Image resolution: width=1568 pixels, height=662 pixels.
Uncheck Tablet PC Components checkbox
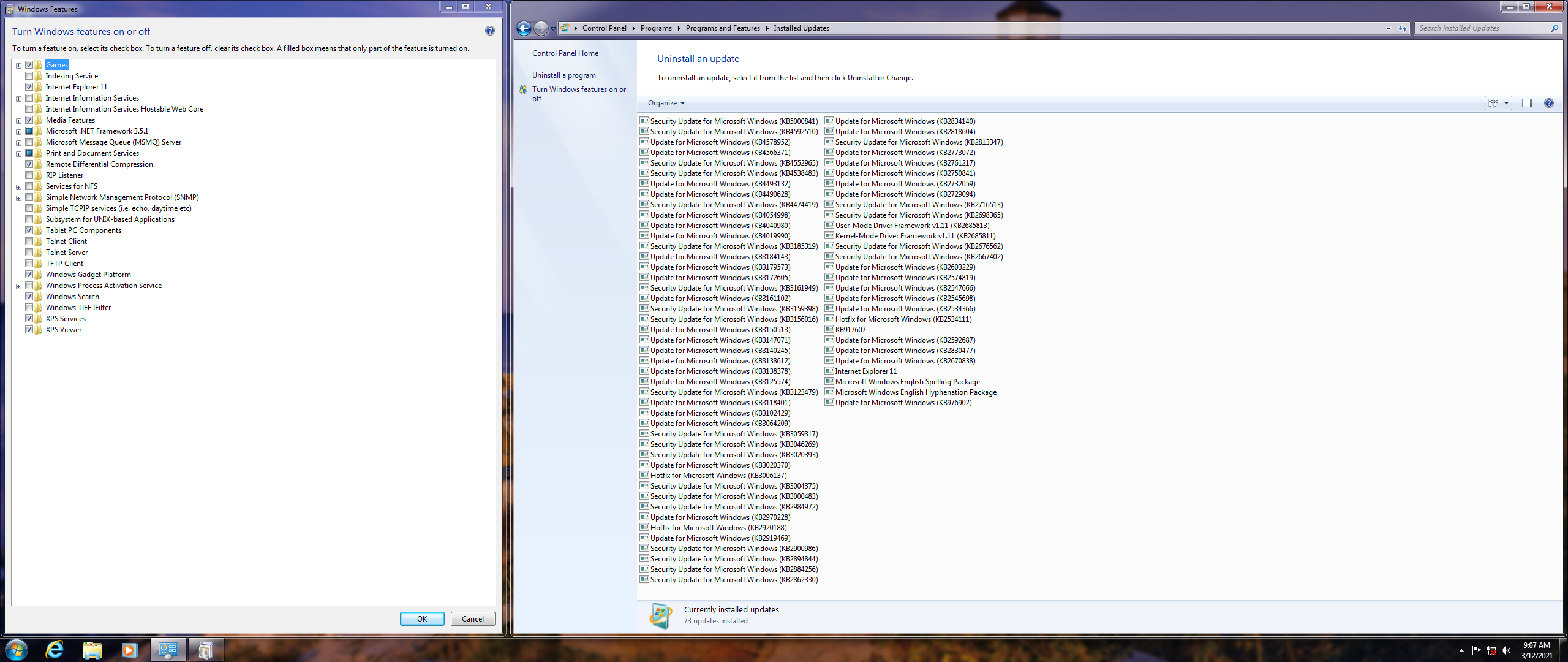pyautogui.click(x=29, y=230)
